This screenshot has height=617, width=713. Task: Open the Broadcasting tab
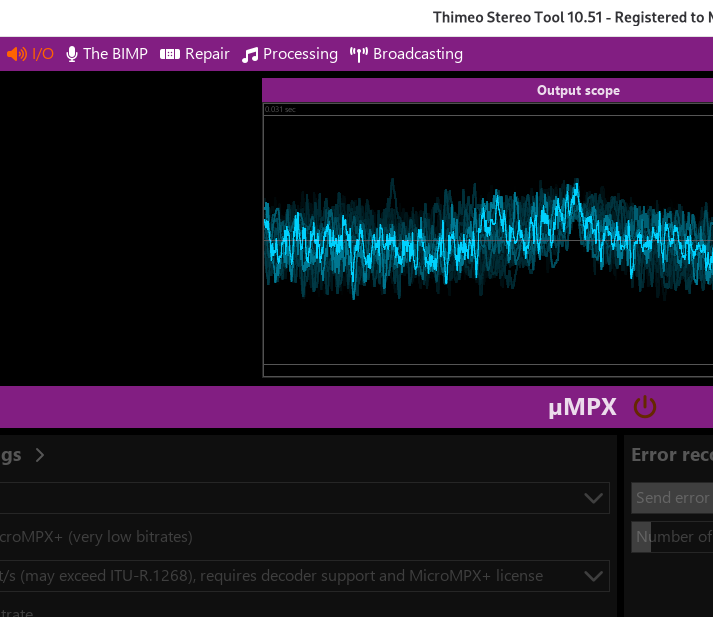417,54
